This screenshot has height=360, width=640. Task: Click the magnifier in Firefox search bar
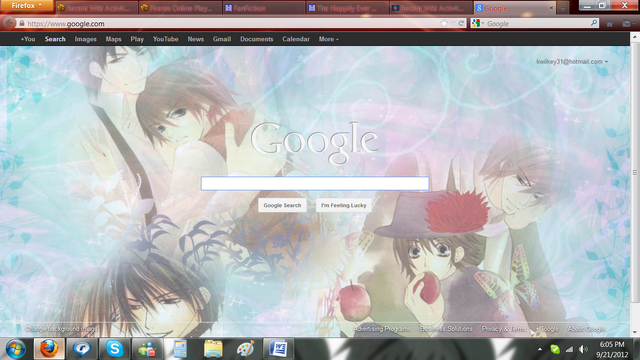(x=594, y=23)
